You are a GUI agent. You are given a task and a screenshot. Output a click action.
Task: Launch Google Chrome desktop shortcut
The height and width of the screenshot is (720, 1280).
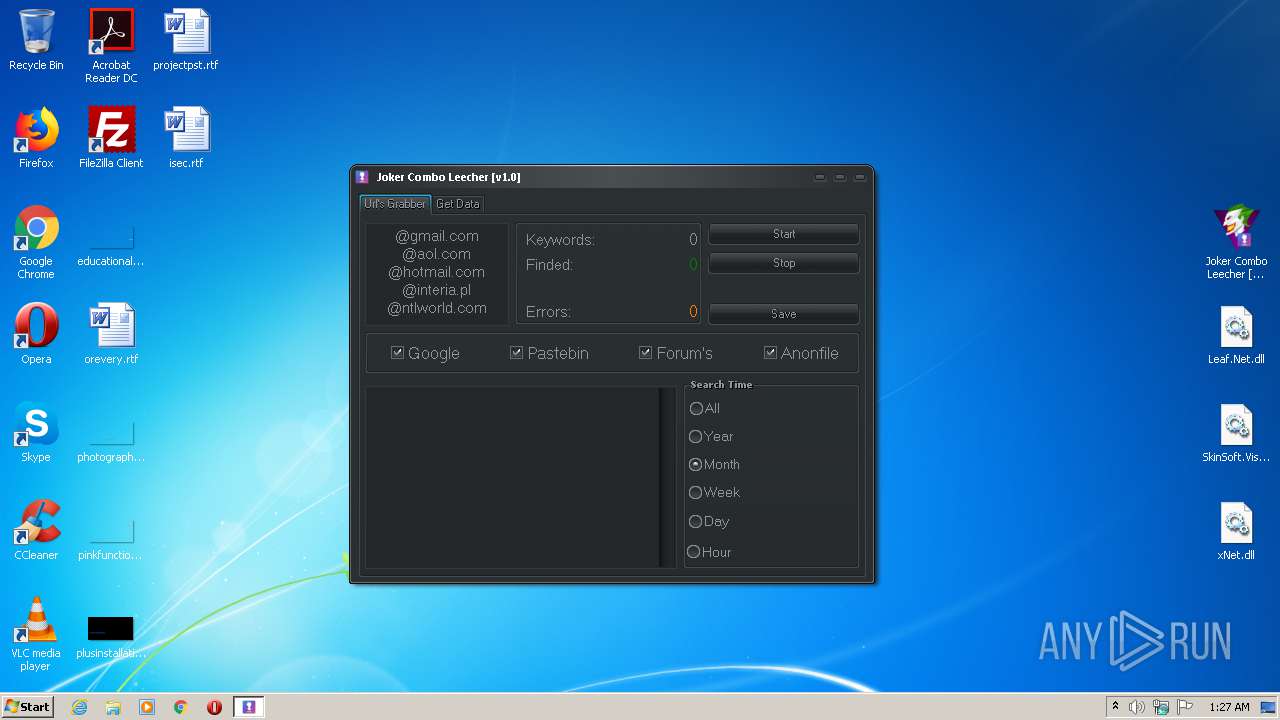[36, 243]
